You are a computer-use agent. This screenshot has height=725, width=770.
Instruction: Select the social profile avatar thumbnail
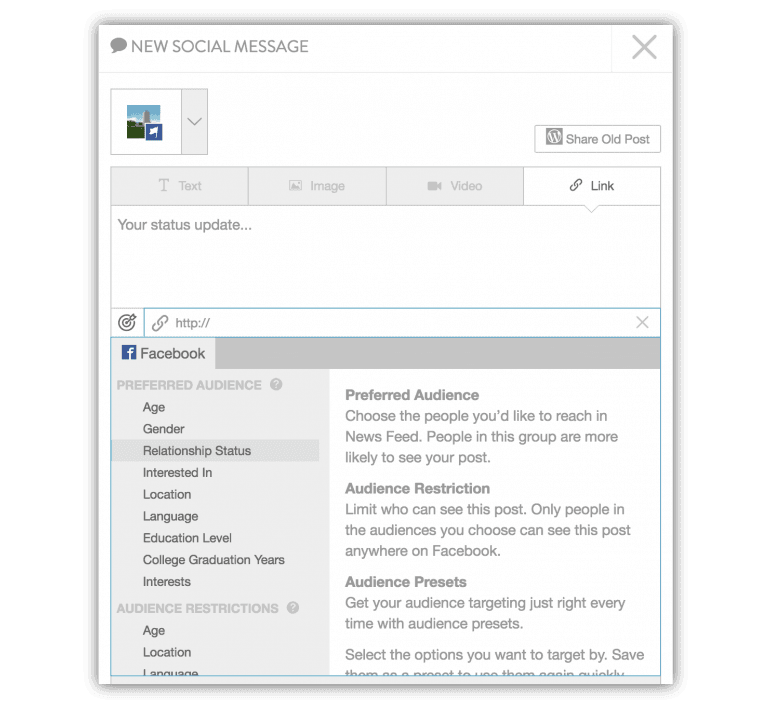145,122
